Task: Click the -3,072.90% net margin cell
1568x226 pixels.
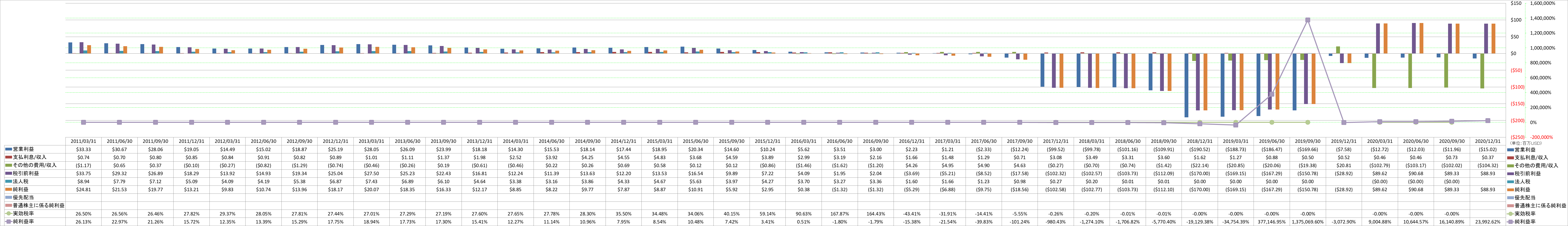Action: pos(1344,222)
